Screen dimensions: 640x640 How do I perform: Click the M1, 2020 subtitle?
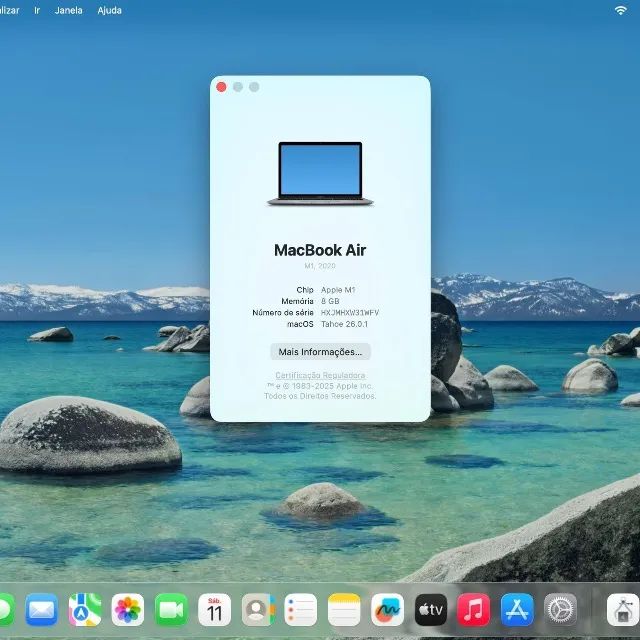320,266
